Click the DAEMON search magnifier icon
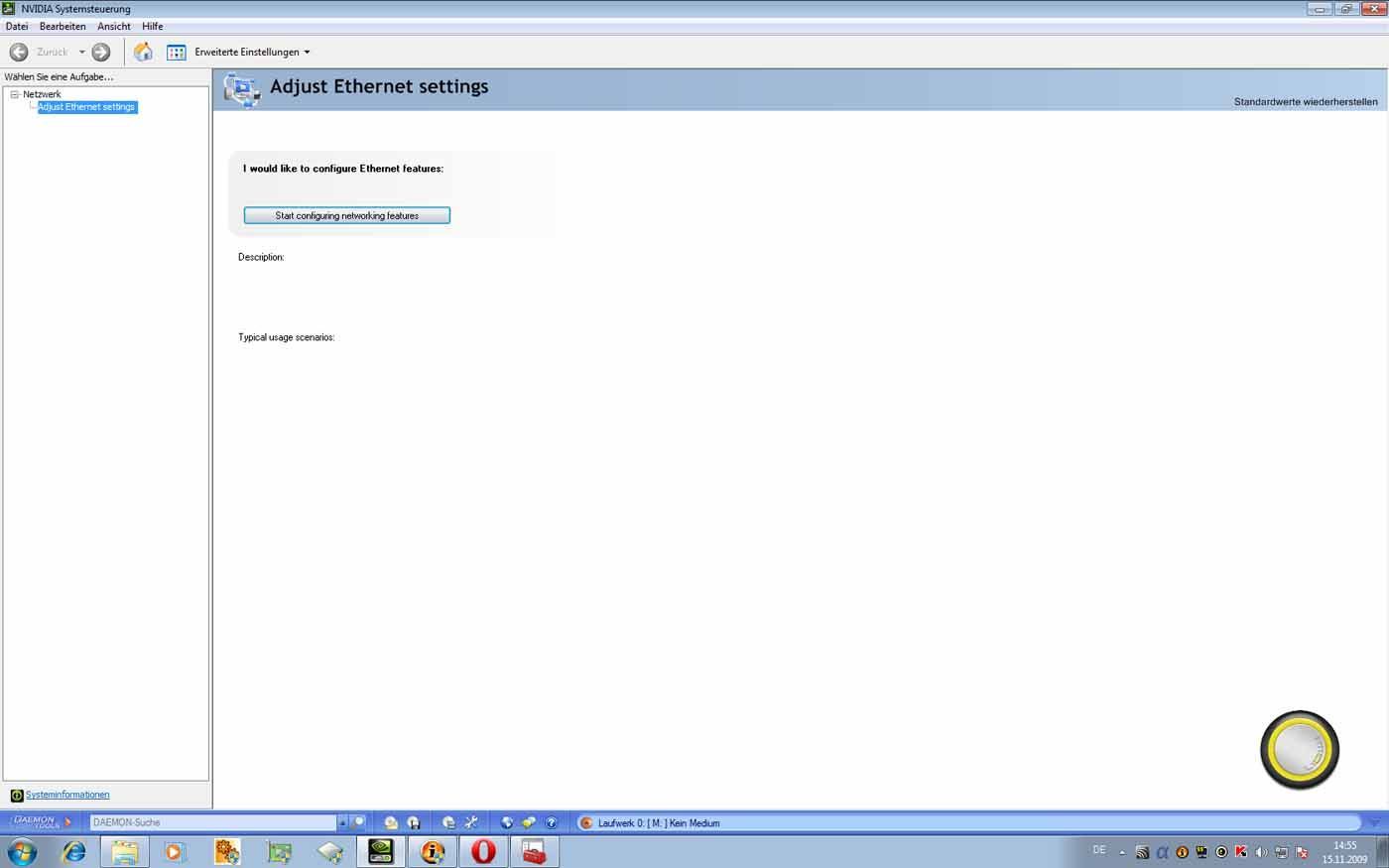 [359, 822]
